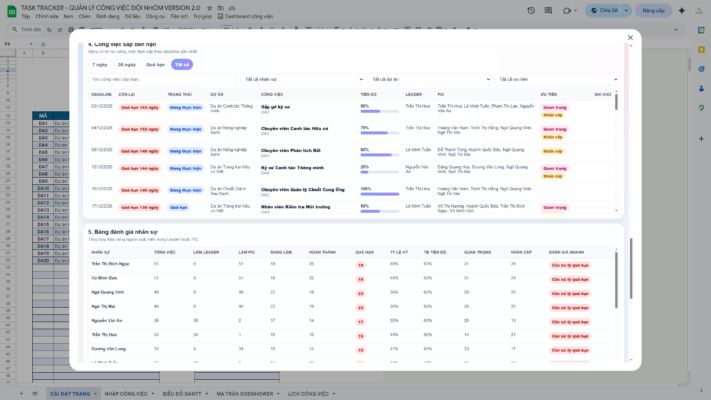The height and width of the screenshot is (400, 711).
Task: Open the Dashboard công việc menu
Action: point(246,16)
